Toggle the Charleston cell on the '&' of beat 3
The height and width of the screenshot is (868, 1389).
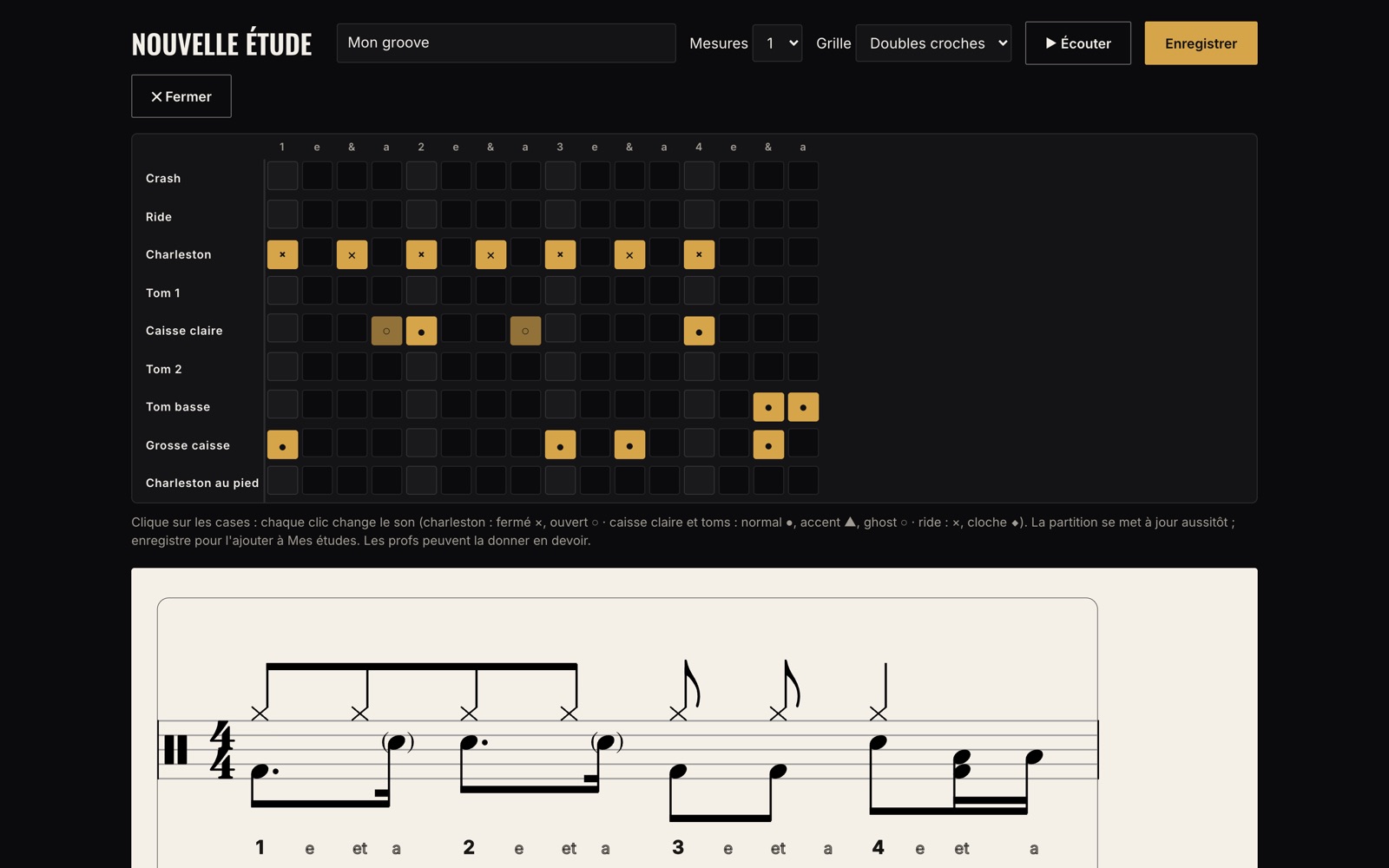[629, 254]
